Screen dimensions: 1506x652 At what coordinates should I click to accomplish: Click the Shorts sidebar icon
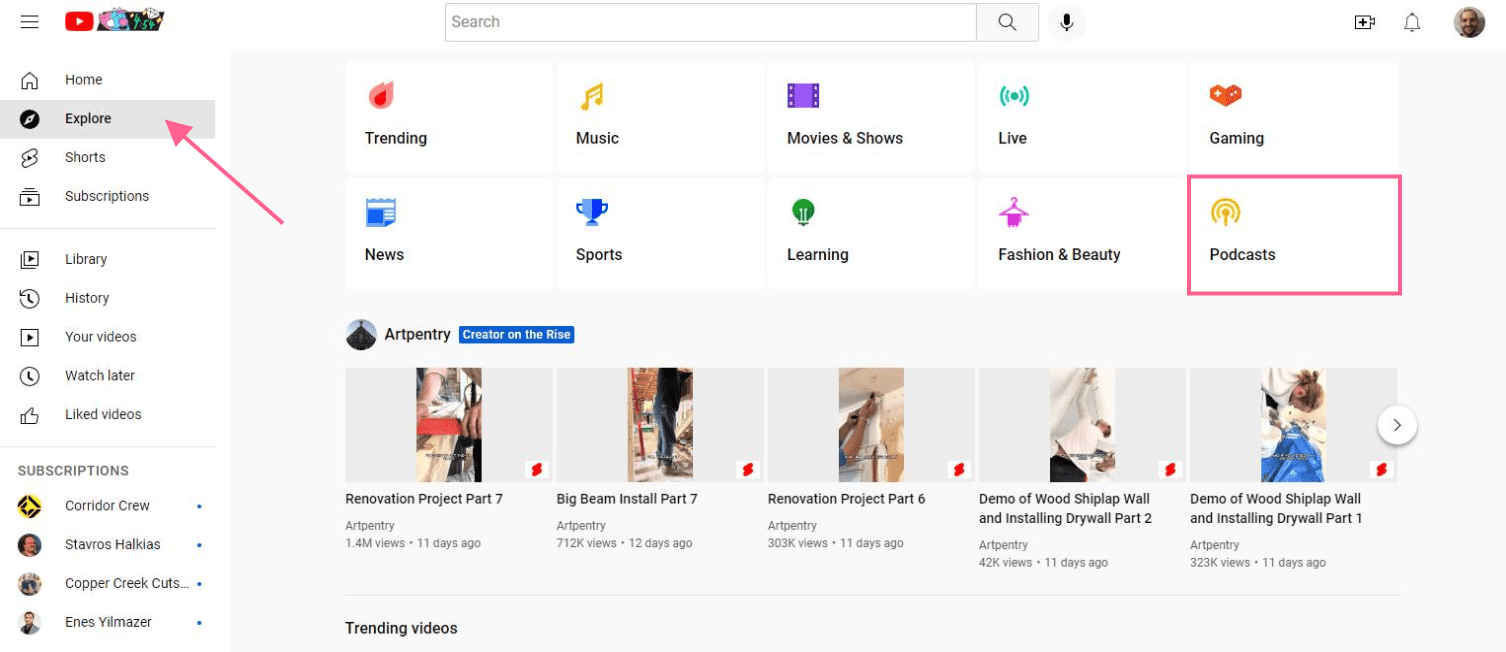coord(30,158)
